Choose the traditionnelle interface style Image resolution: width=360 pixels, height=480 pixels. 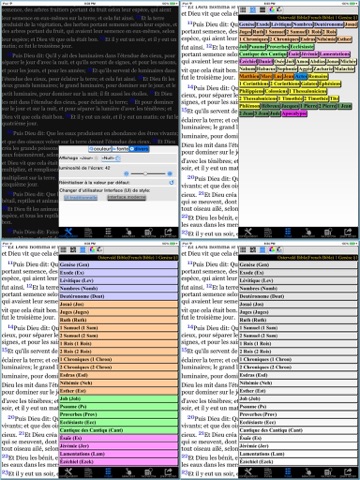(81, 197)
